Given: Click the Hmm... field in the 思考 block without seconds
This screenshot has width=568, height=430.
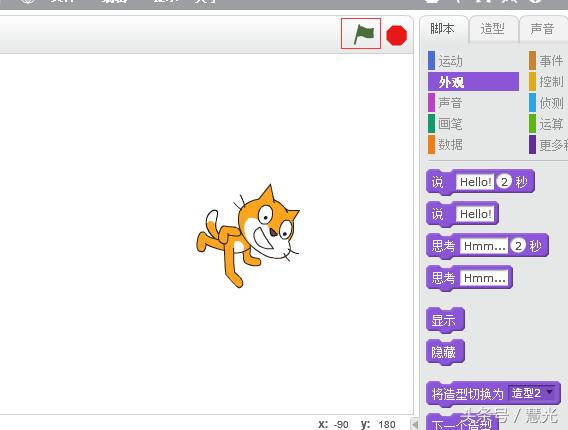Looking at the screenshot, I should [484, 278].
